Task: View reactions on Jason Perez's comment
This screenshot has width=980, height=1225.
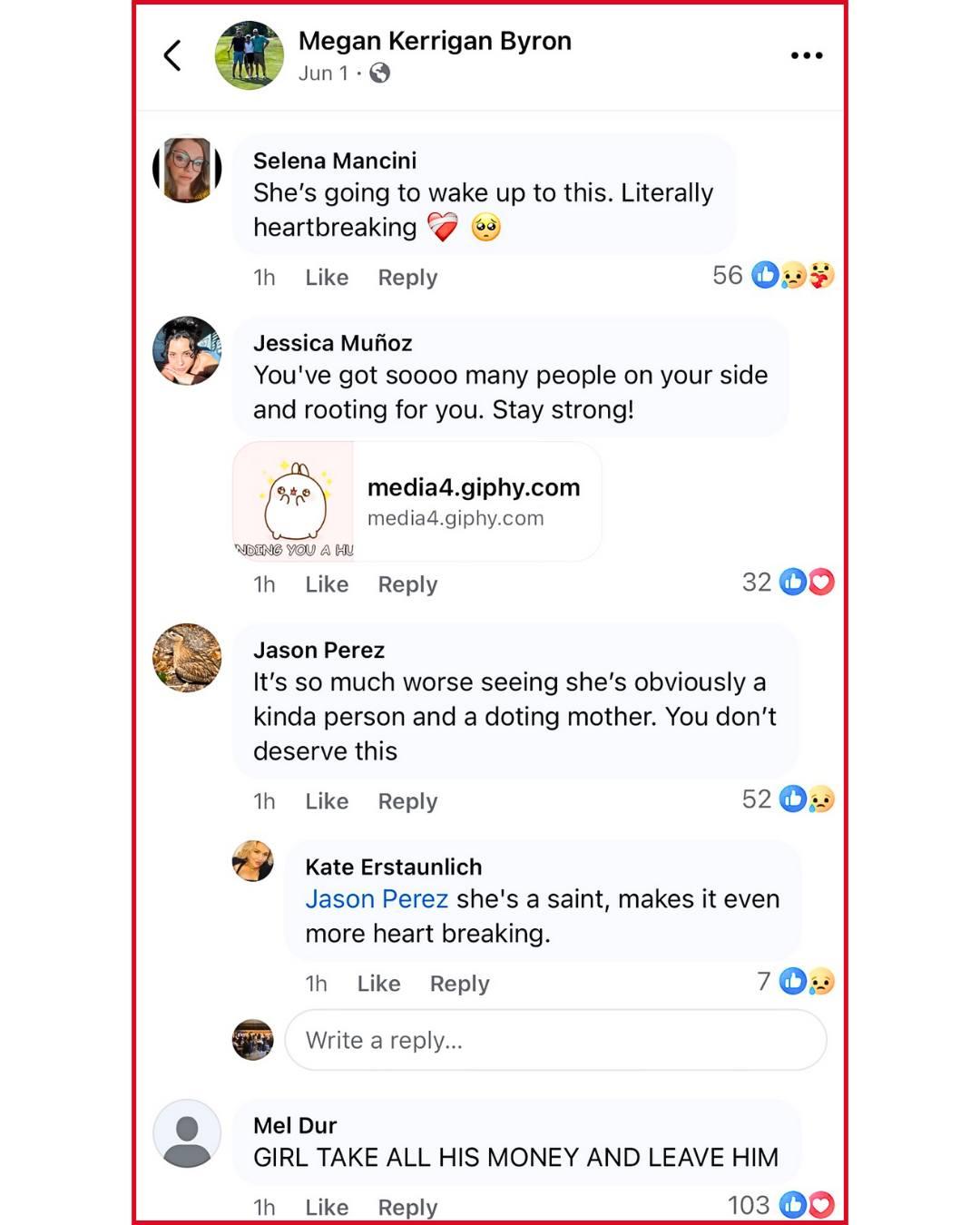Action: click(788, 799)
